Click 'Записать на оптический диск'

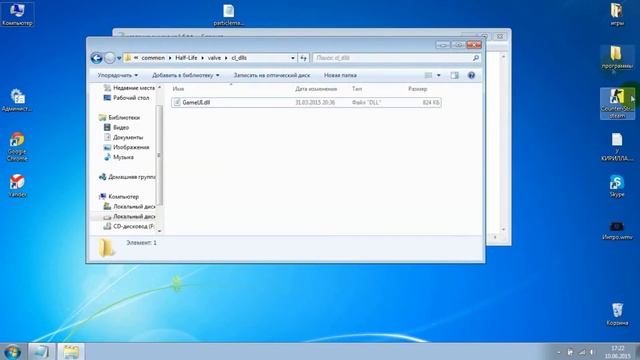(272, 75)
